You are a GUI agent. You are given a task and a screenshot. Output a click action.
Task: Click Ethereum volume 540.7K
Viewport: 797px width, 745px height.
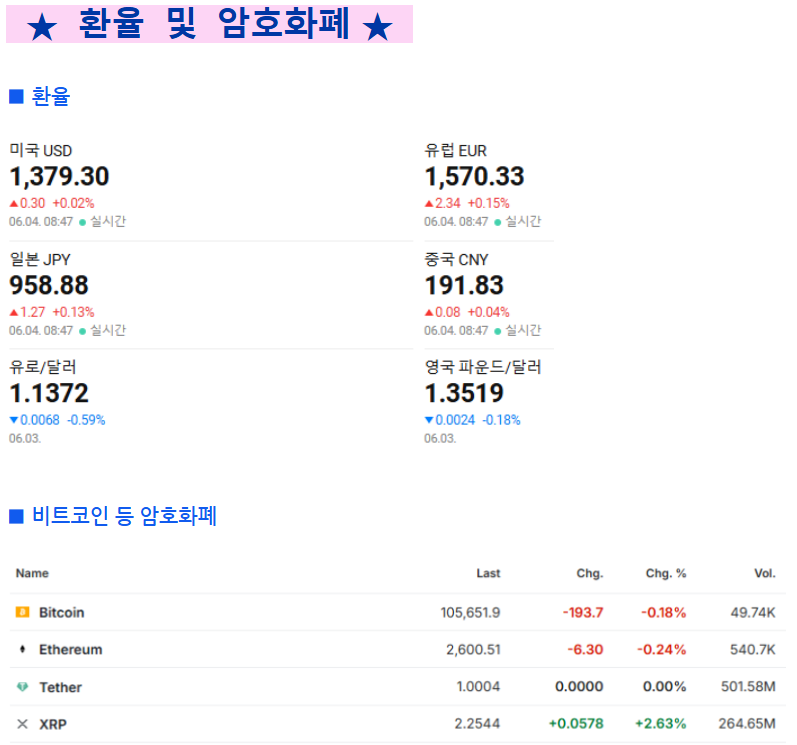753,649
